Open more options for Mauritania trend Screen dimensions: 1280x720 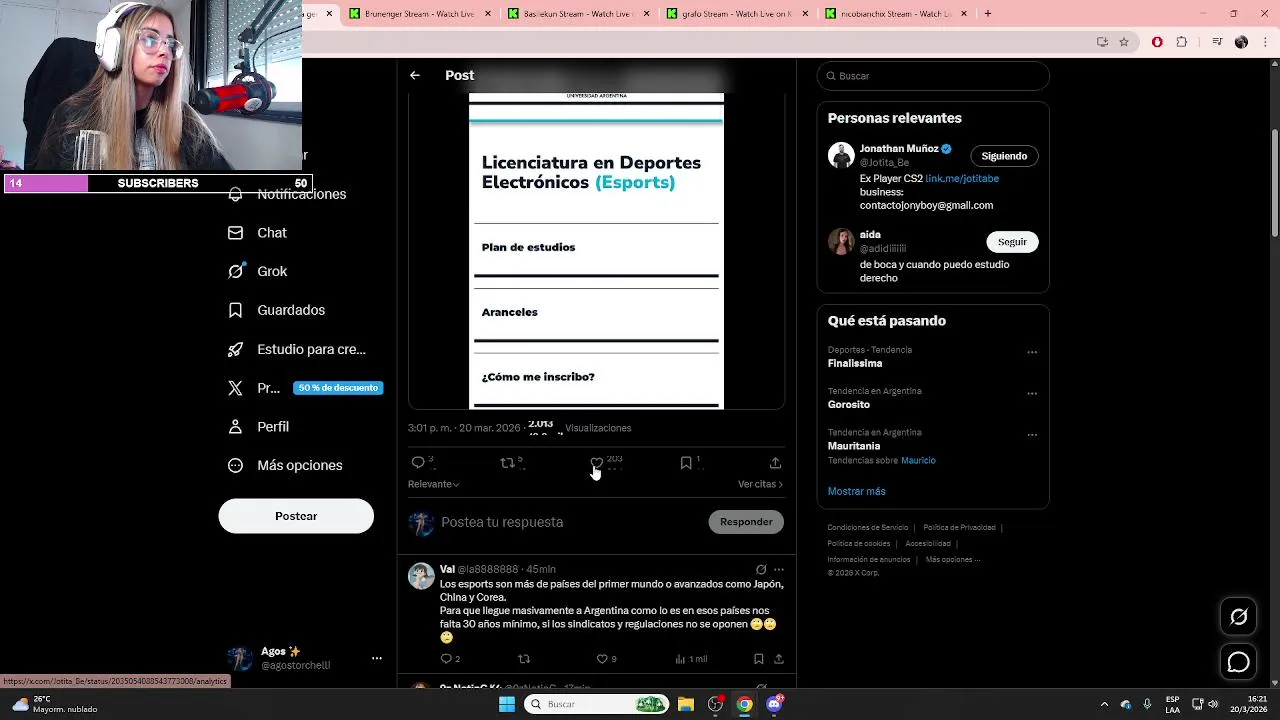tap(1032, 435)
